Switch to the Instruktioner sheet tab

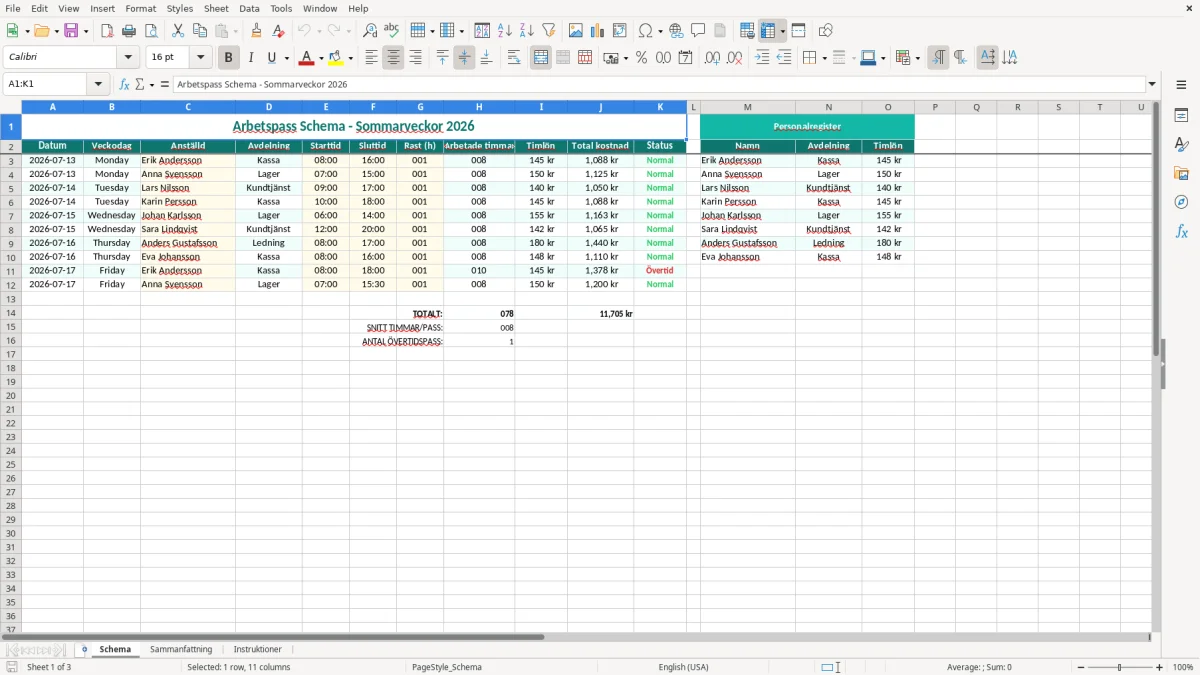point(258,650)
